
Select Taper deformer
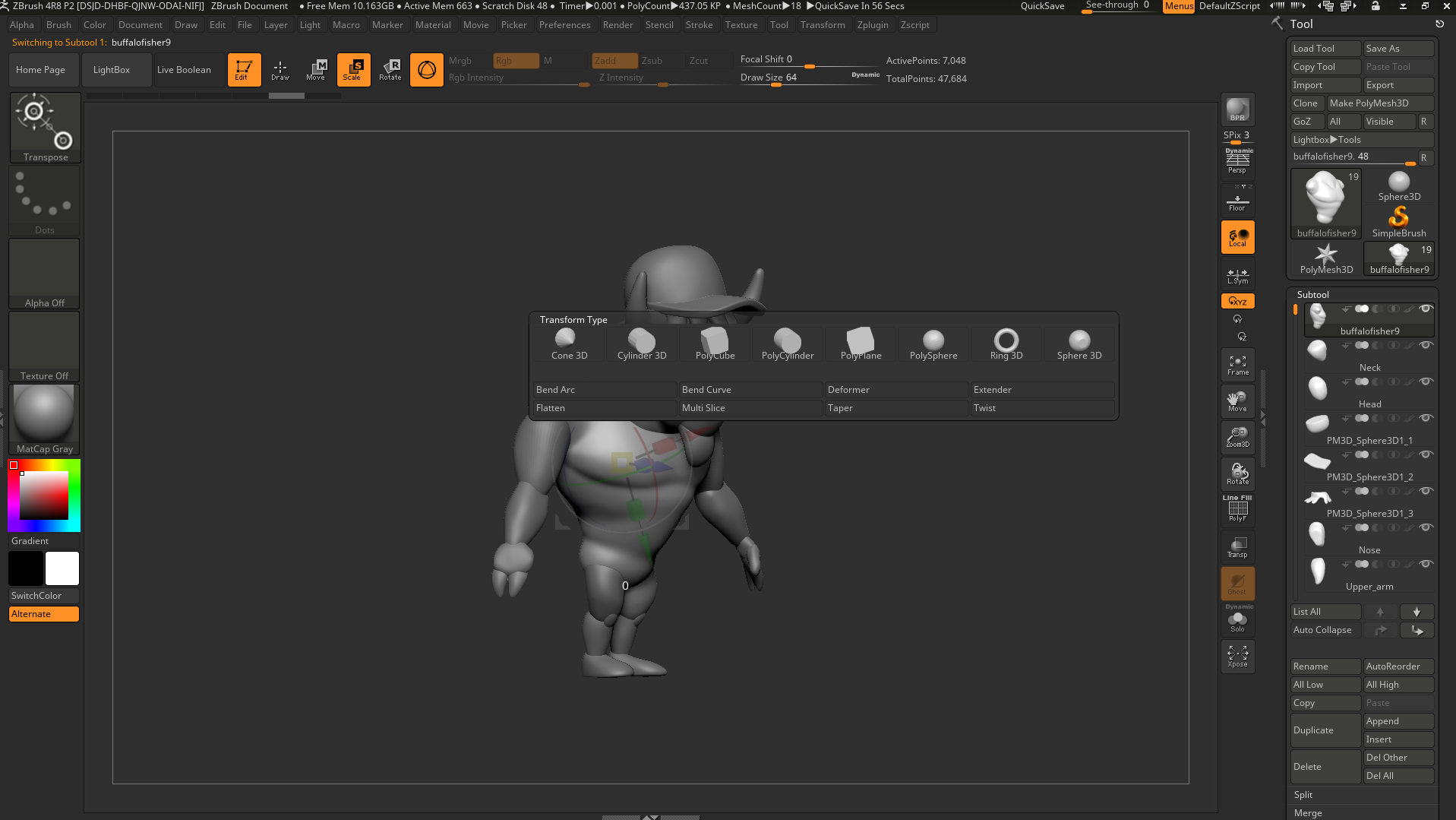click(x=896, y=408)
